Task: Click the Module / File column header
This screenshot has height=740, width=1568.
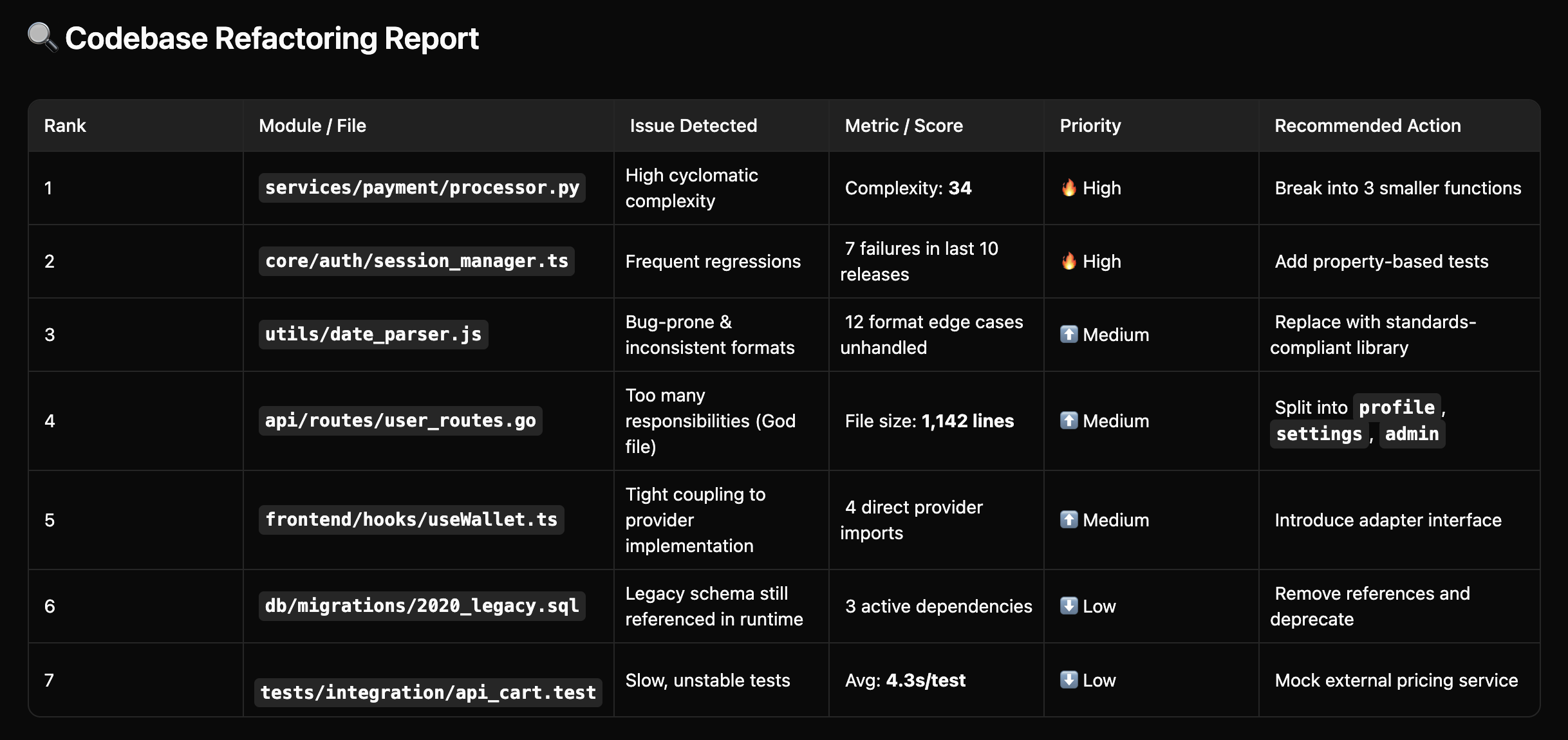Action: pyautogui.click(x=312, y=125)
